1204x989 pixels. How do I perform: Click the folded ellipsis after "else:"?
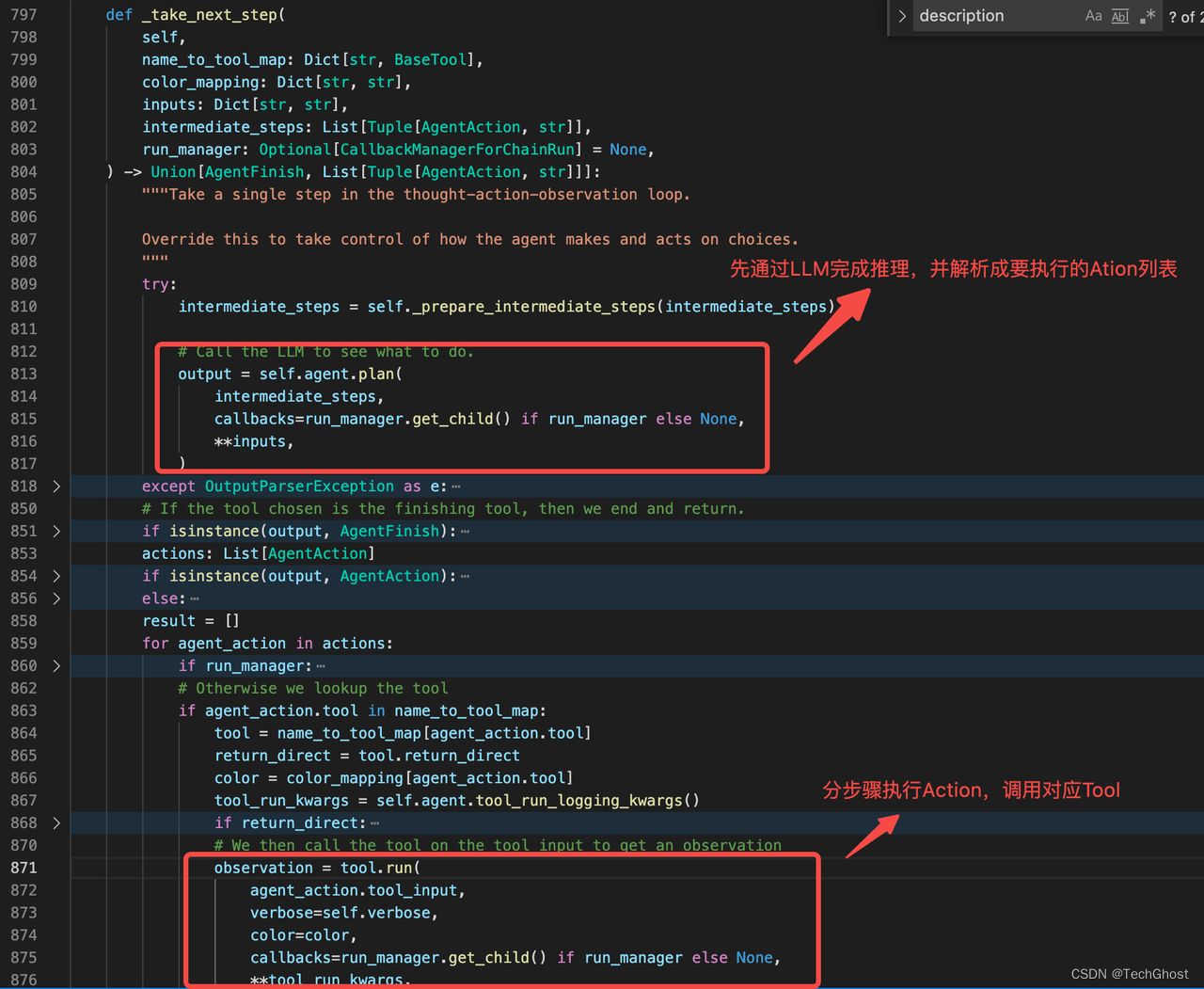click(195, 598)
